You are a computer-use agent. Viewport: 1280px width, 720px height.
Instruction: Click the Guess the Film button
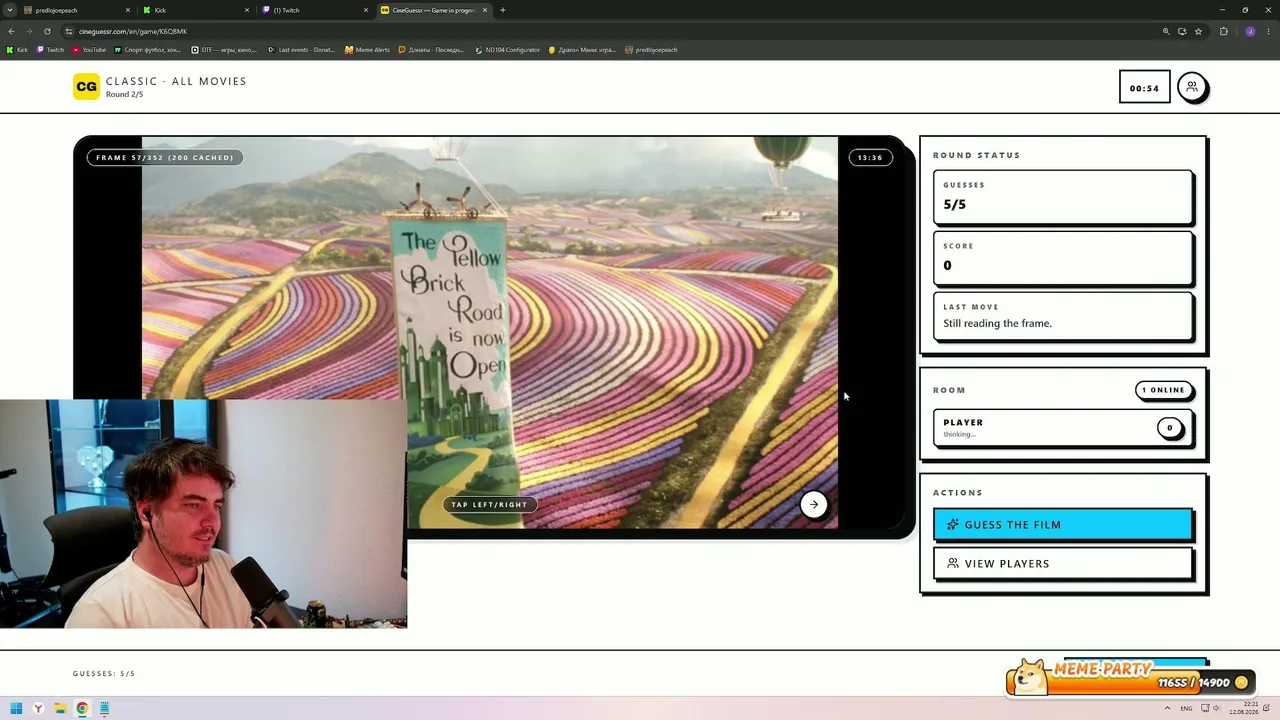(1062, 524)
